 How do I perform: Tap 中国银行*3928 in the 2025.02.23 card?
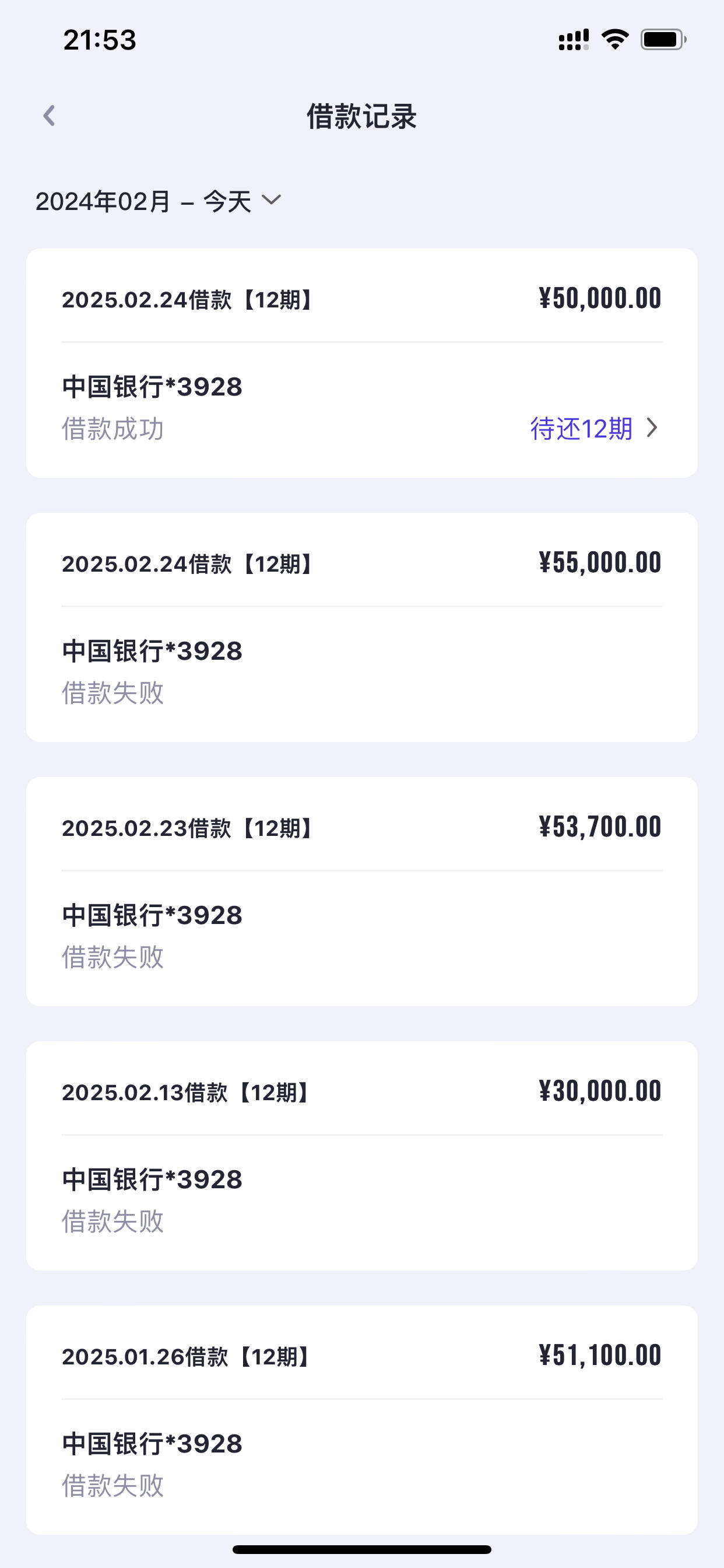152,915
